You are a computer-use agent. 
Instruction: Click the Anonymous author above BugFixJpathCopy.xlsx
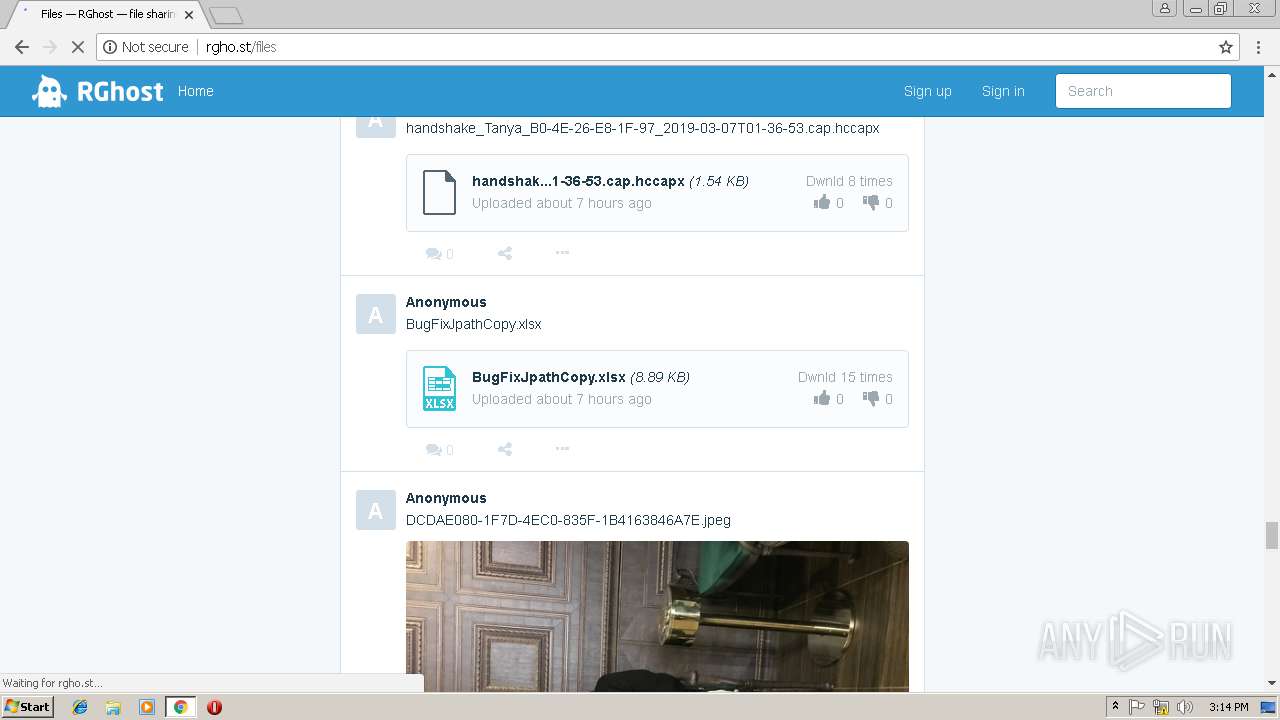446,302
